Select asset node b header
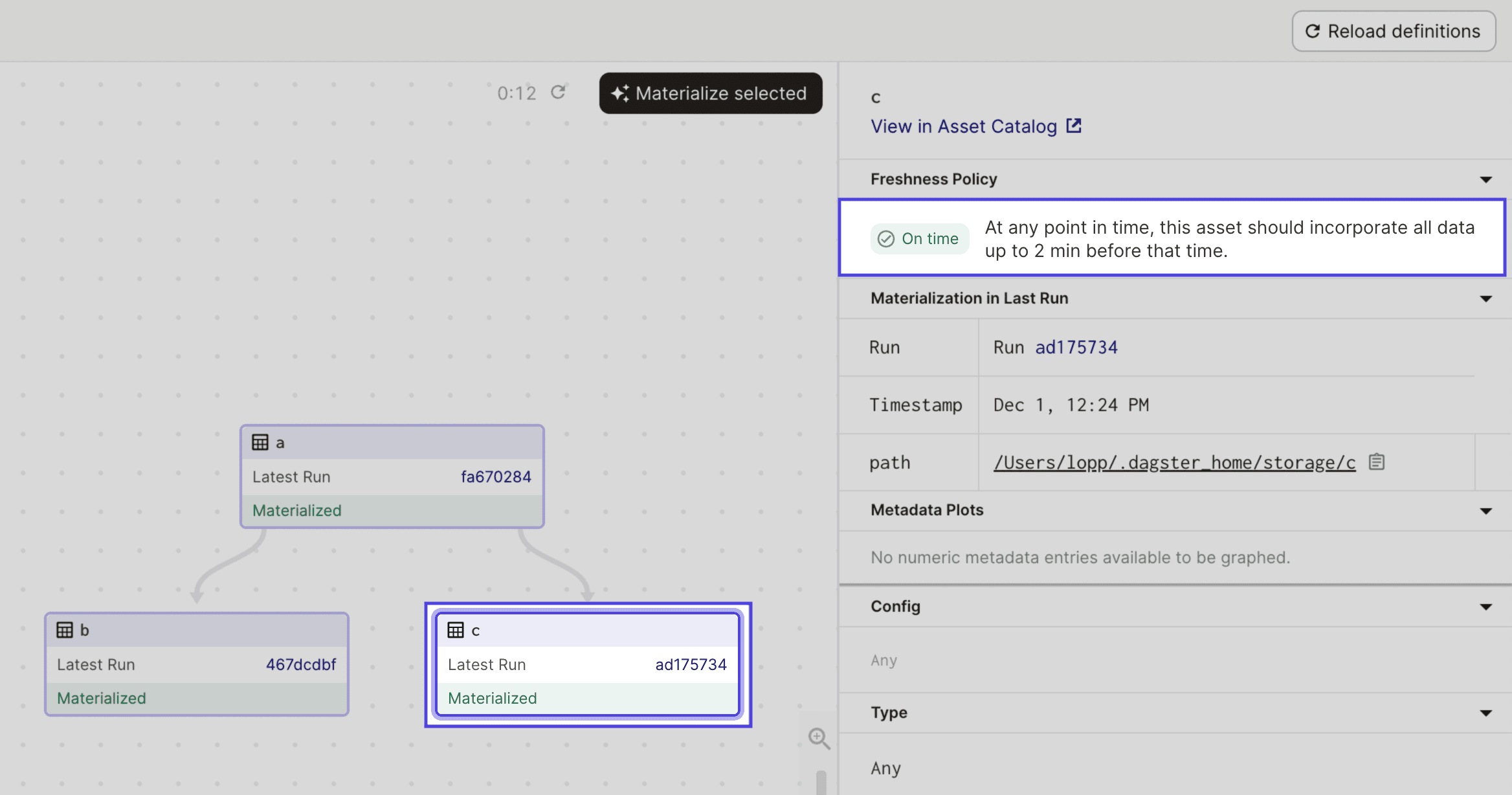This screenshot has height=795, width=1512. coord(197,631)
